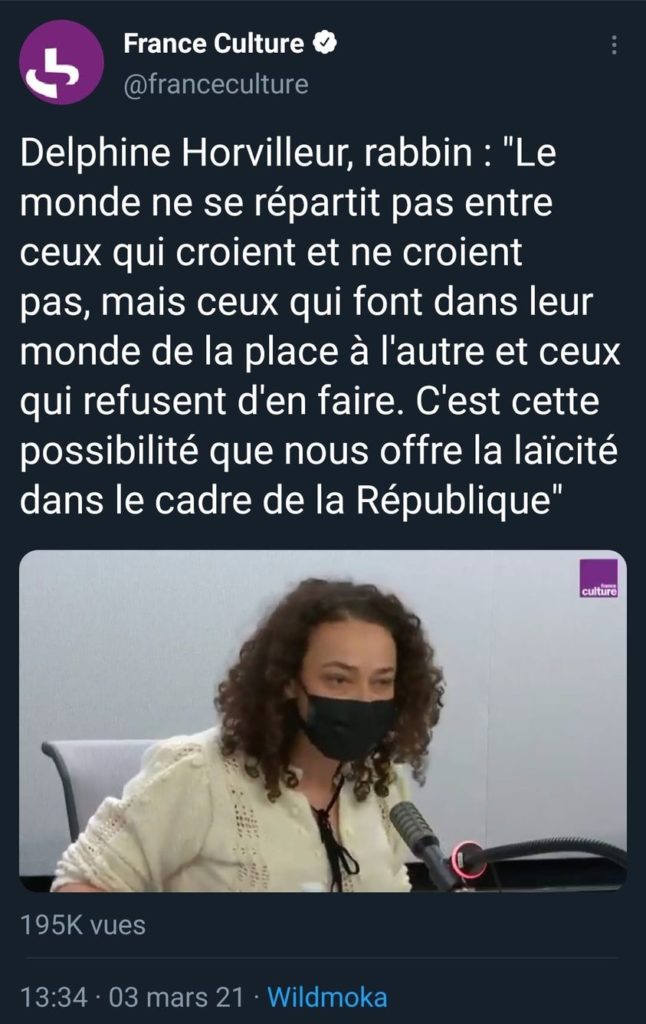Play the embedded interview video
The image size is (646, 1024).
323,721
